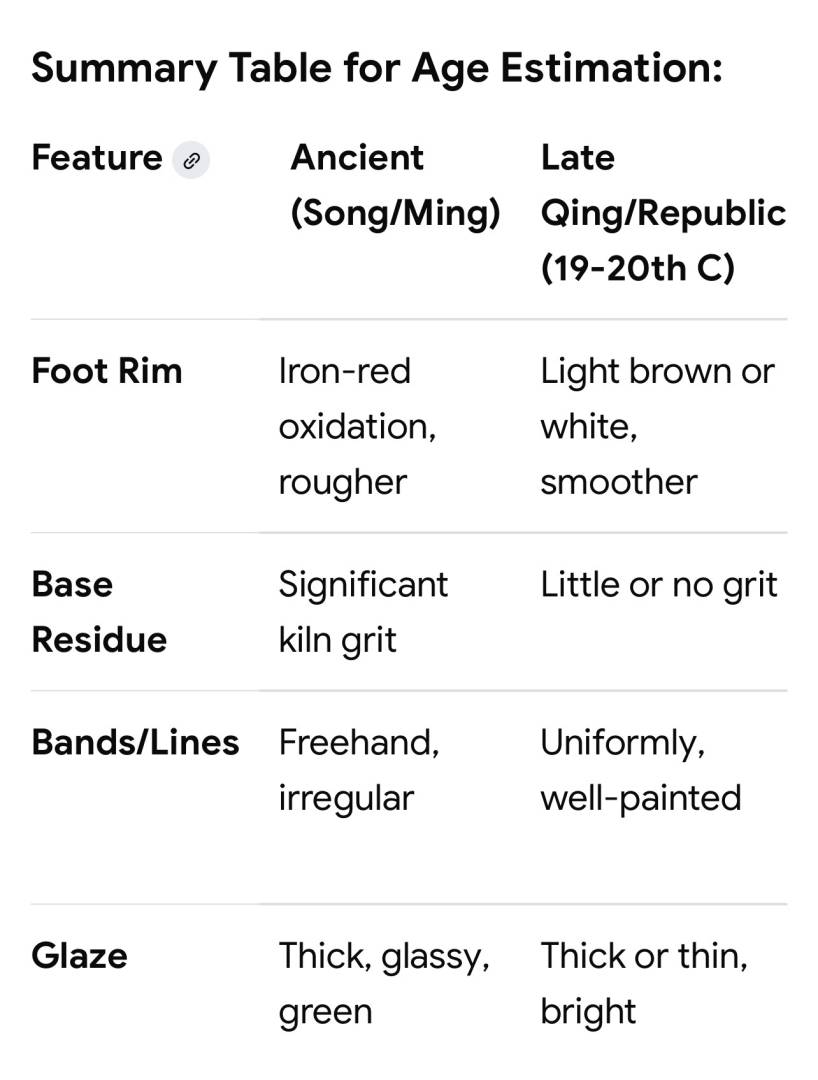Click the Summary Table for Age Estimation heading
The height and width of the screenshot is (1080, 818).
click(376, 68)
